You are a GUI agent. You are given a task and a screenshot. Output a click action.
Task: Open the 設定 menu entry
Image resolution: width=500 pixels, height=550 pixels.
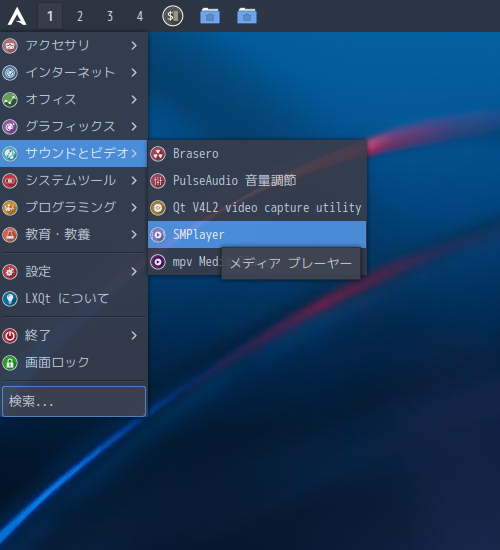73,271
